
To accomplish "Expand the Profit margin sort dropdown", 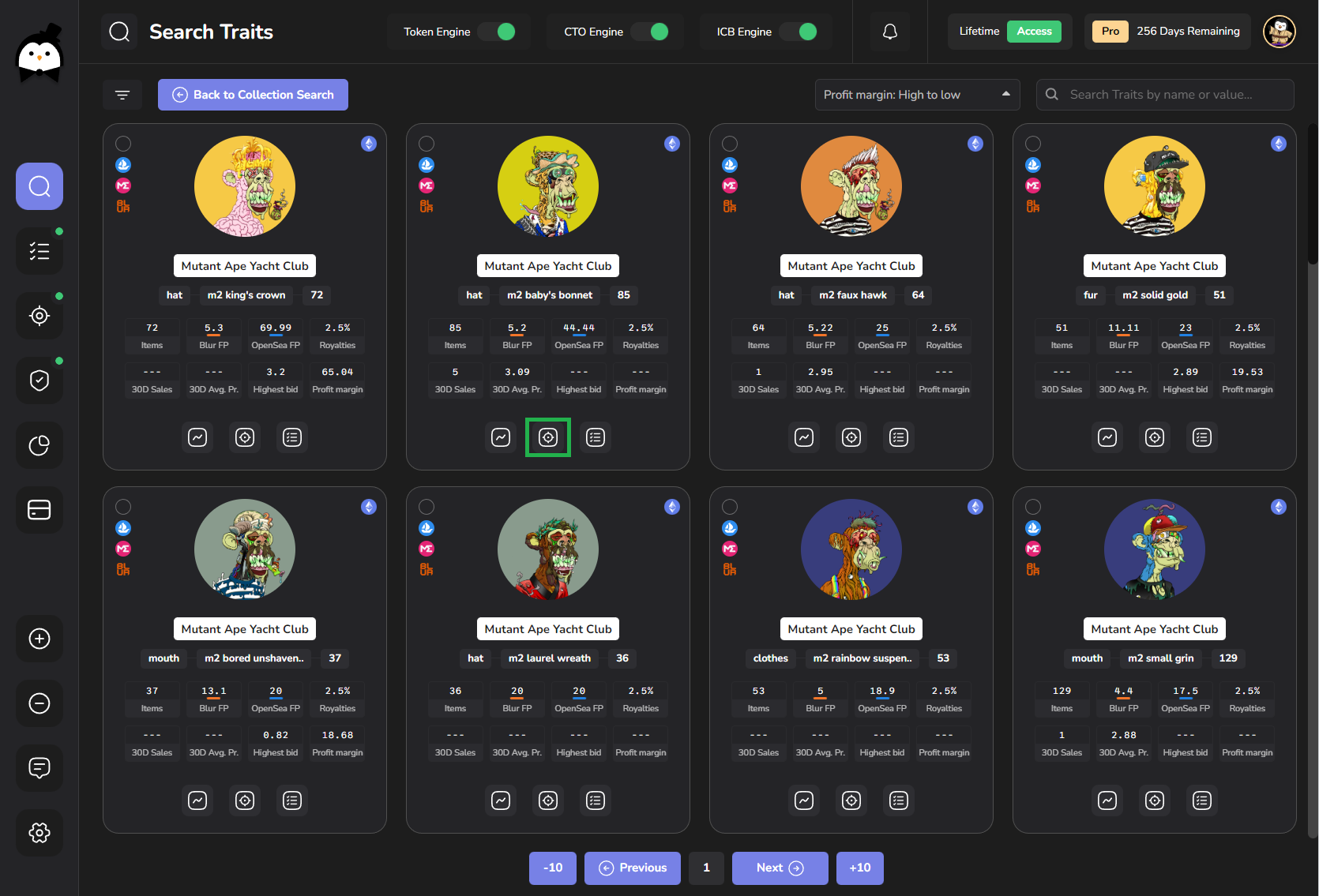I will point(917,95).
